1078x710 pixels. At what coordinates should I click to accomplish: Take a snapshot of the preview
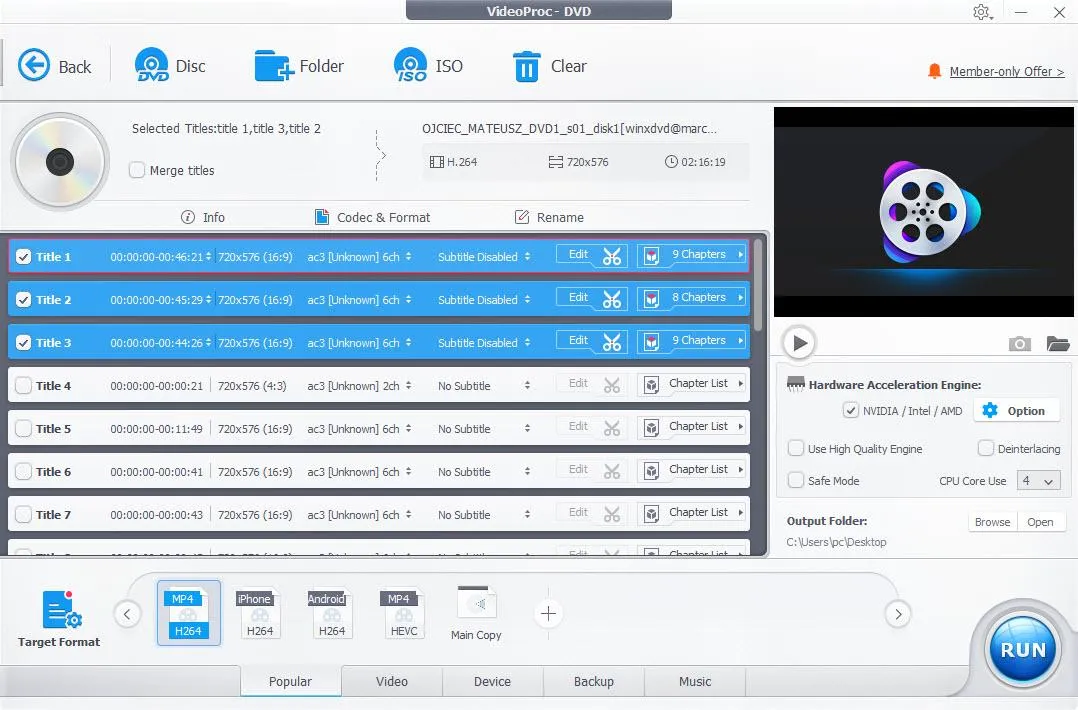click(x=1019, y=343)
